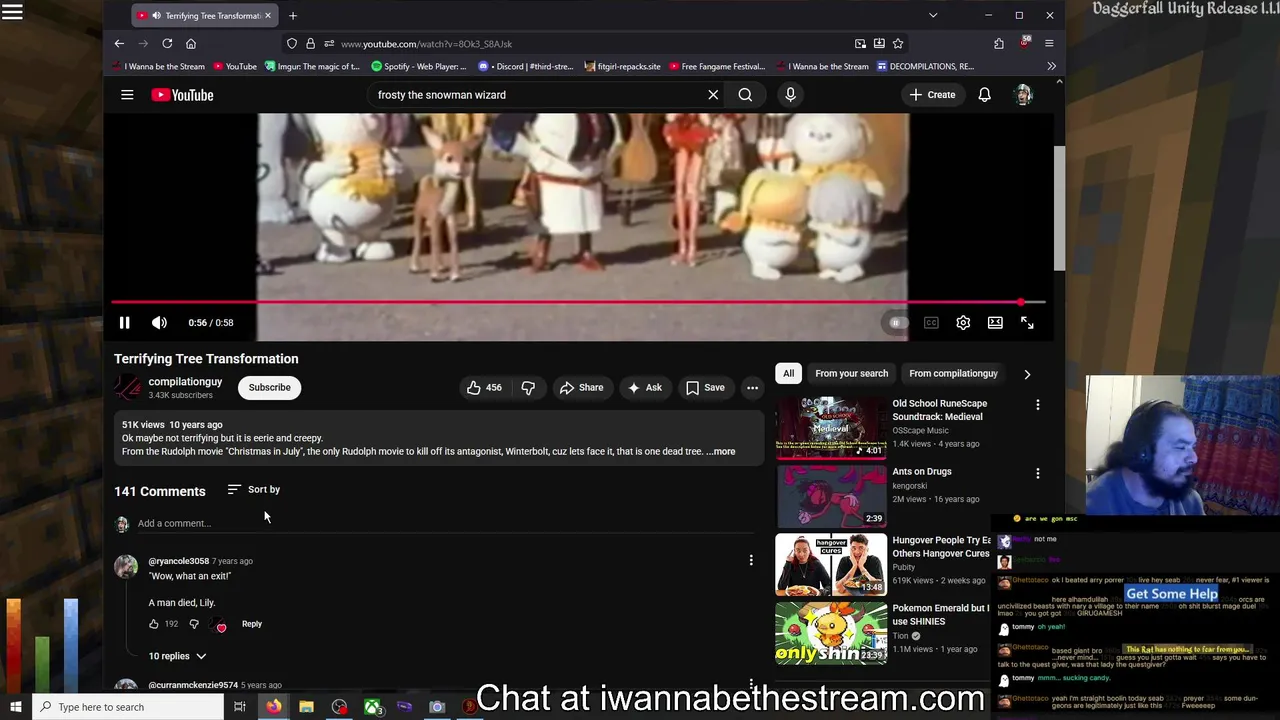This screenshot has width=1280, height=720.
Task: Run the YouTube magnifier search button
Action: pos(745,95)
